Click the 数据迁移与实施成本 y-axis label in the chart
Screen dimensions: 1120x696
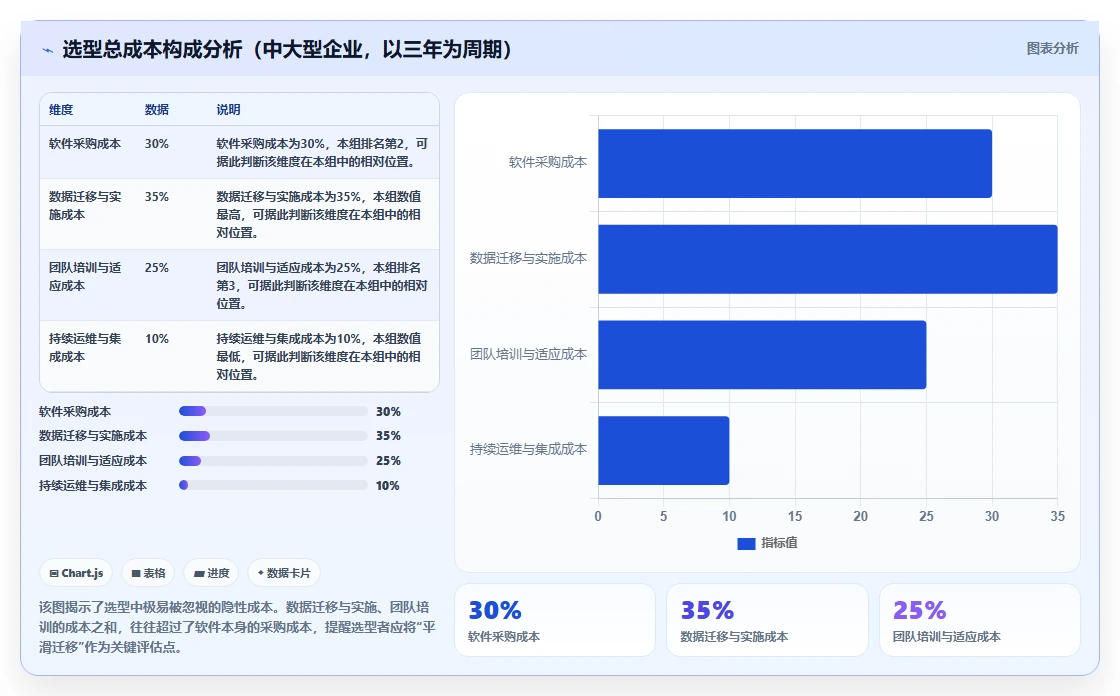pyautogui.click(x=529, y=259)
